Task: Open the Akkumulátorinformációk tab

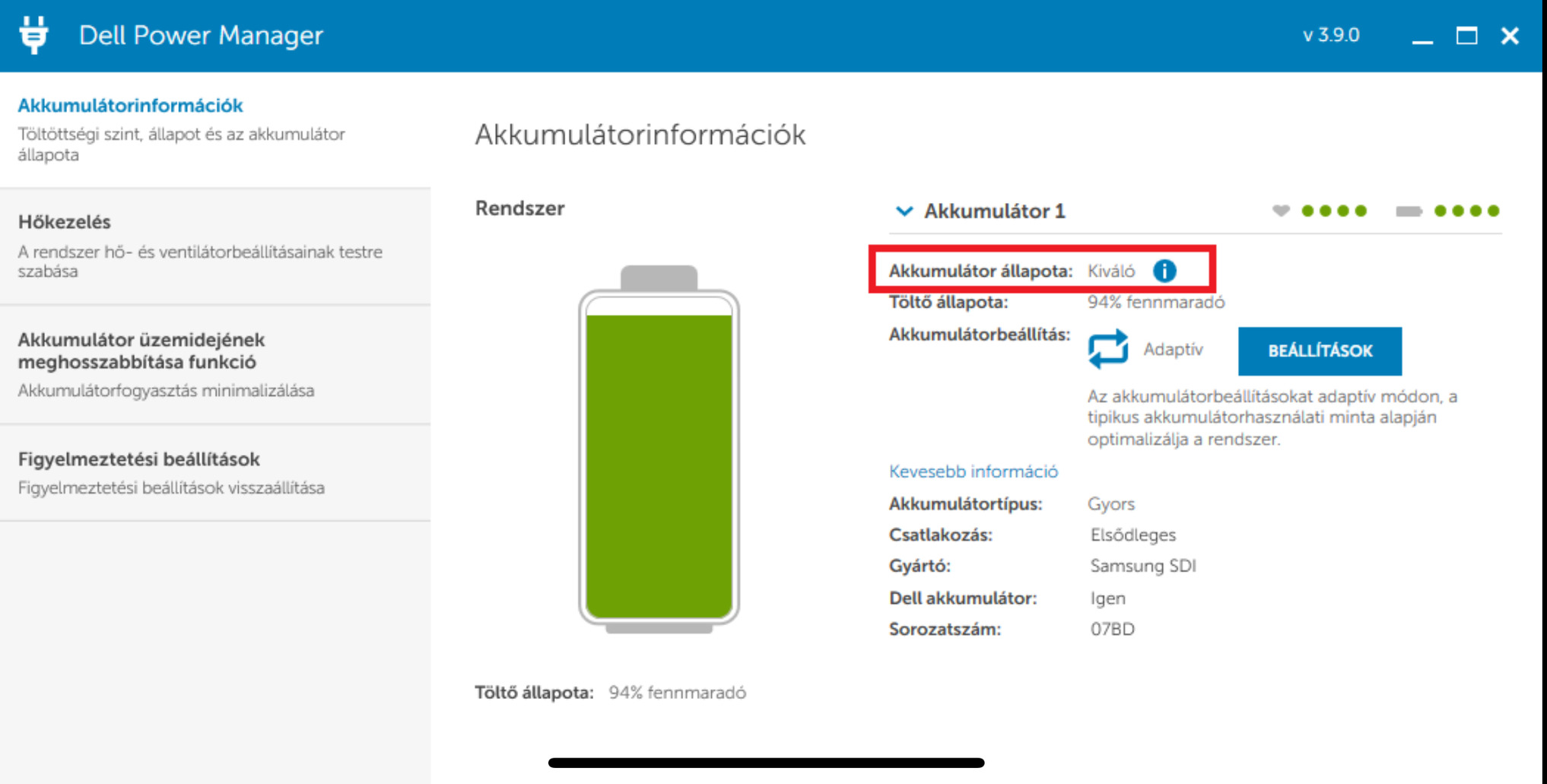Action: coord(130,106)
